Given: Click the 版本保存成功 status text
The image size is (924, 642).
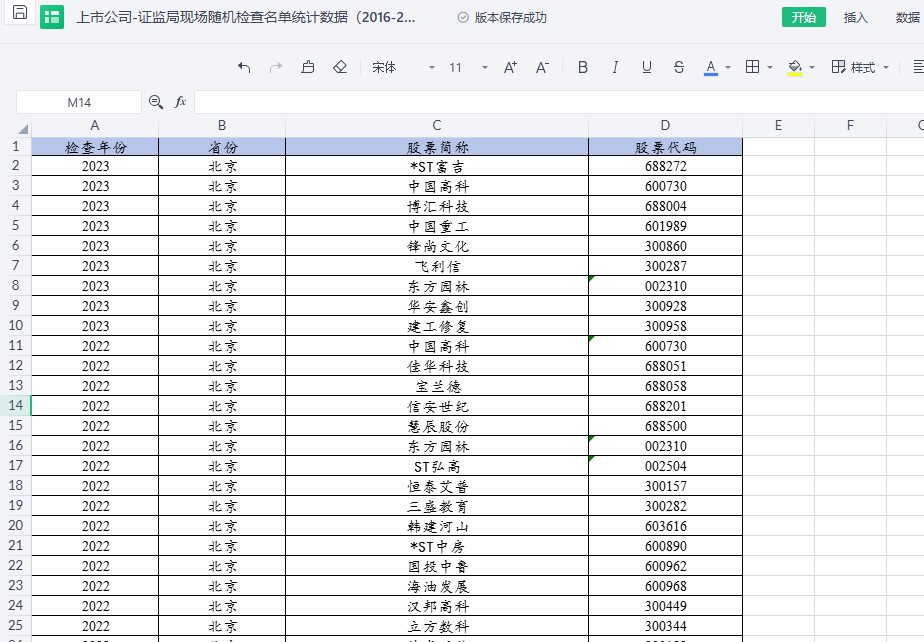Looking at the screenshot, I should point(510,18).
